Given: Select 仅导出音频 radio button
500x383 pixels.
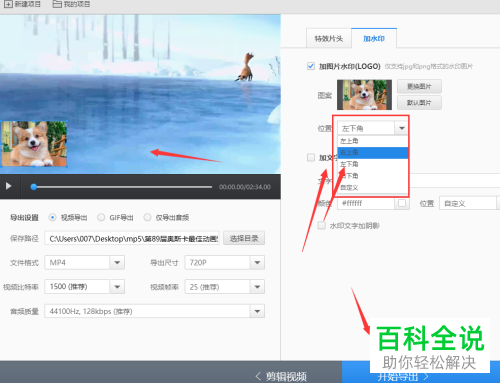Looking at the screenshot, I should [147, 218].
